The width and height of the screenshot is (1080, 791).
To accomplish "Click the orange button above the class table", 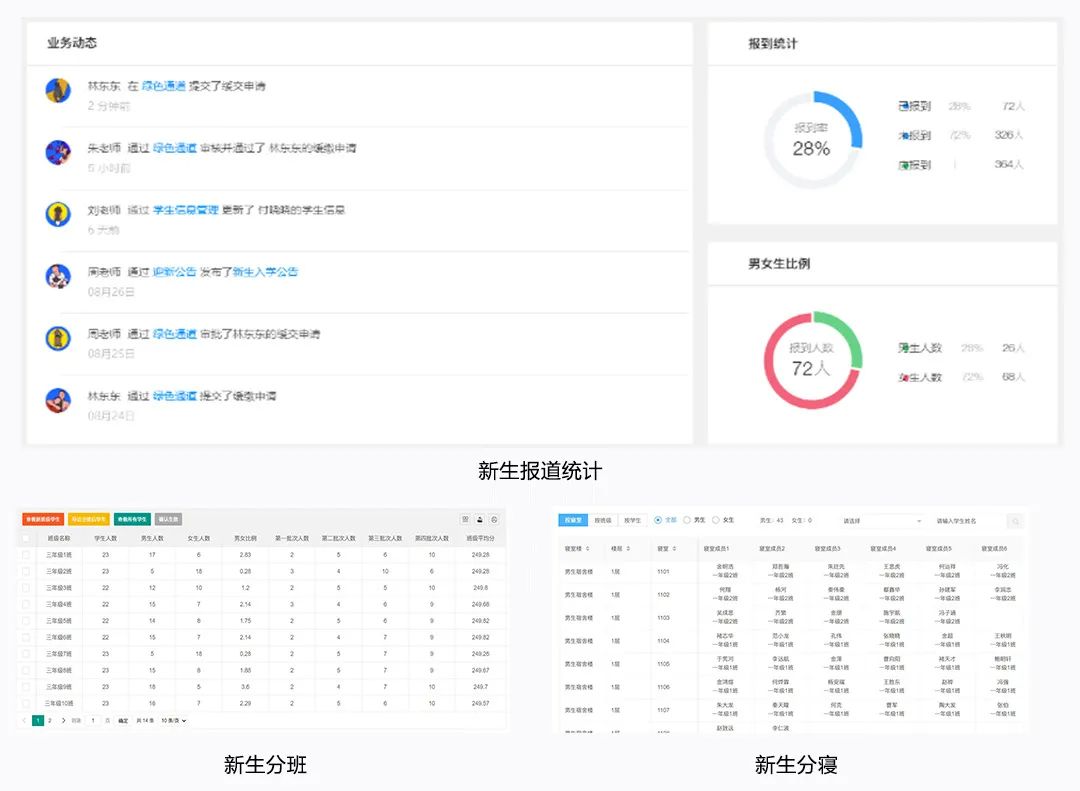I will click(43, 519).
